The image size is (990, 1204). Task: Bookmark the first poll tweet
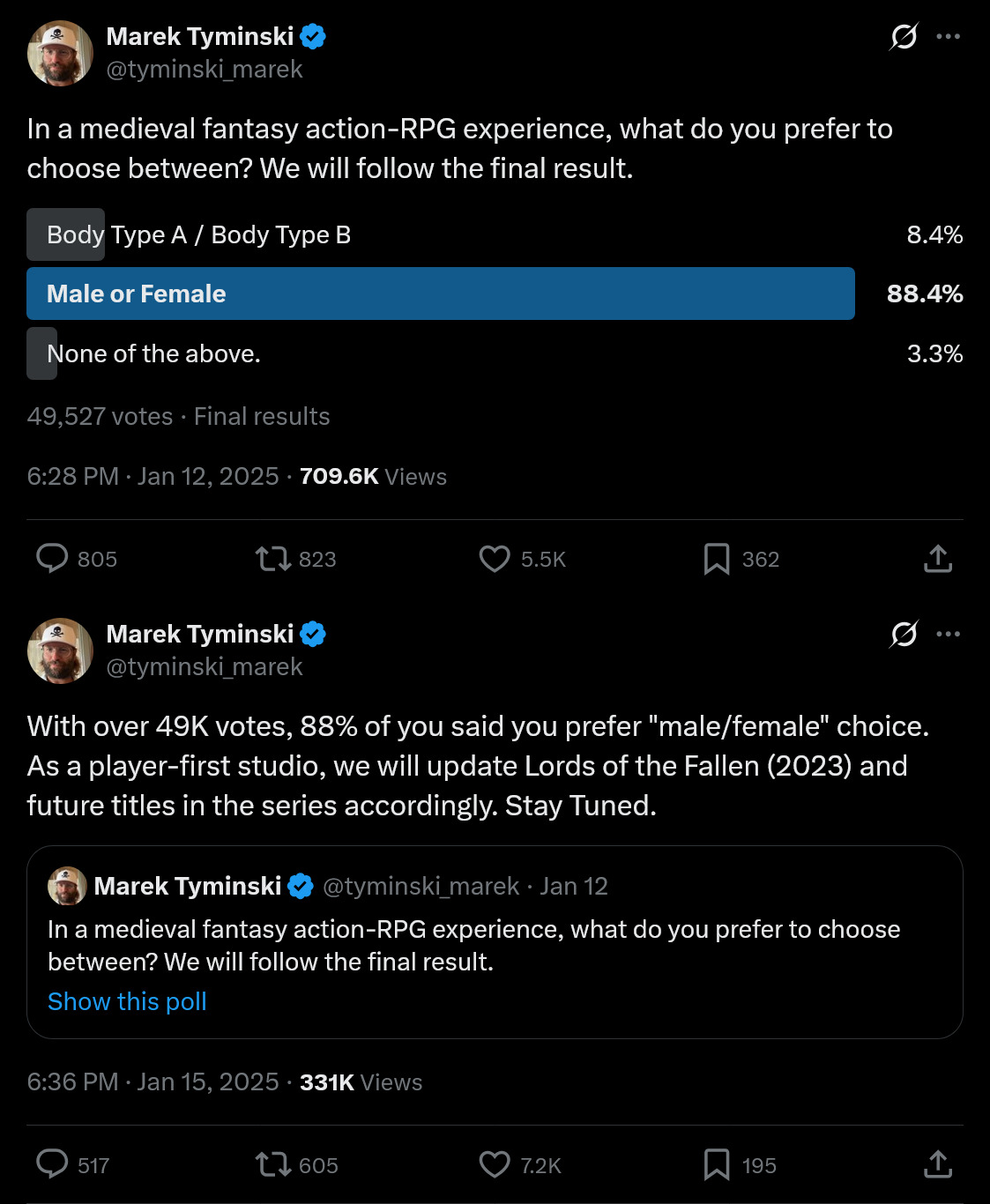[717, 559]
